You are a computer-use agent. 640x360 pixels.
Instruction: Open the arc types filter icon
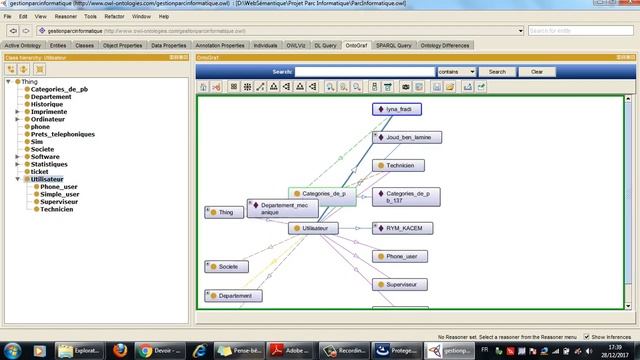[388, 87]
